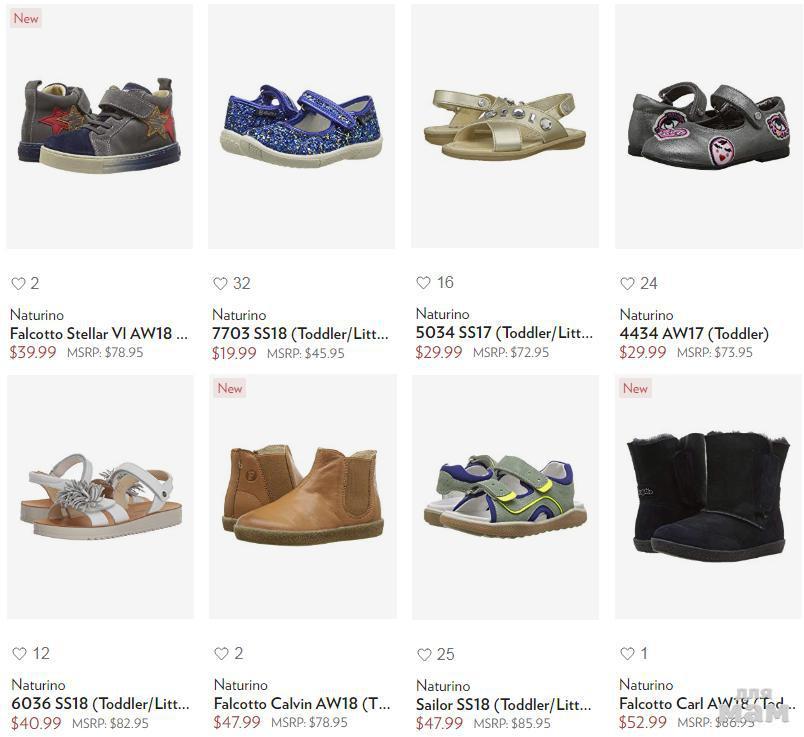The width and height of the screenshot is (804, 737).
Task: Open the 4434 AW17 (Toddler) title
Action: [x=694, y=334]
